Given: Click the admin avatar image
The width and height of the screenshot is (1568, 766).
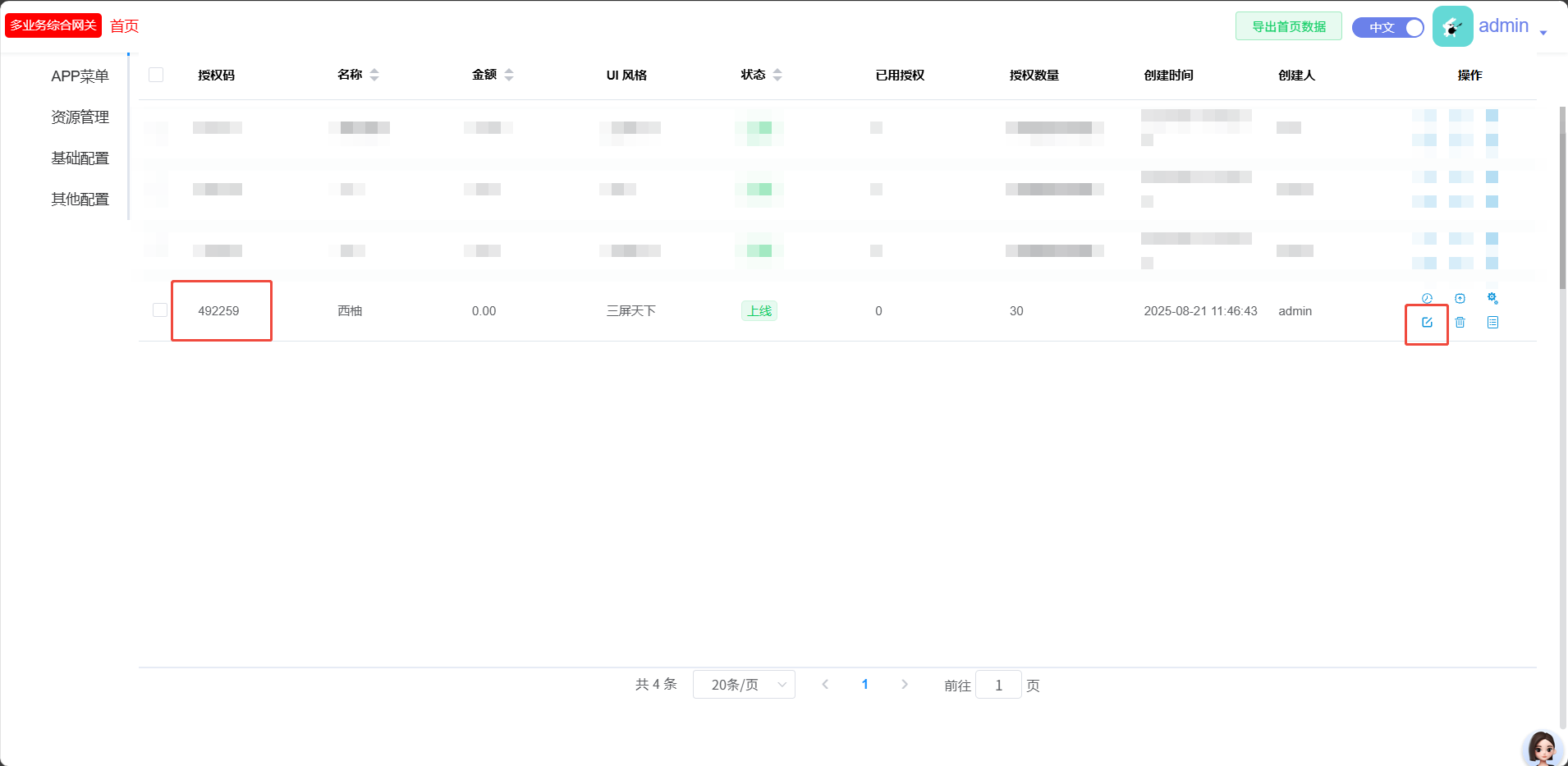Looking at the screenshot, I should pyautogui.click(x=1452, y=26).
